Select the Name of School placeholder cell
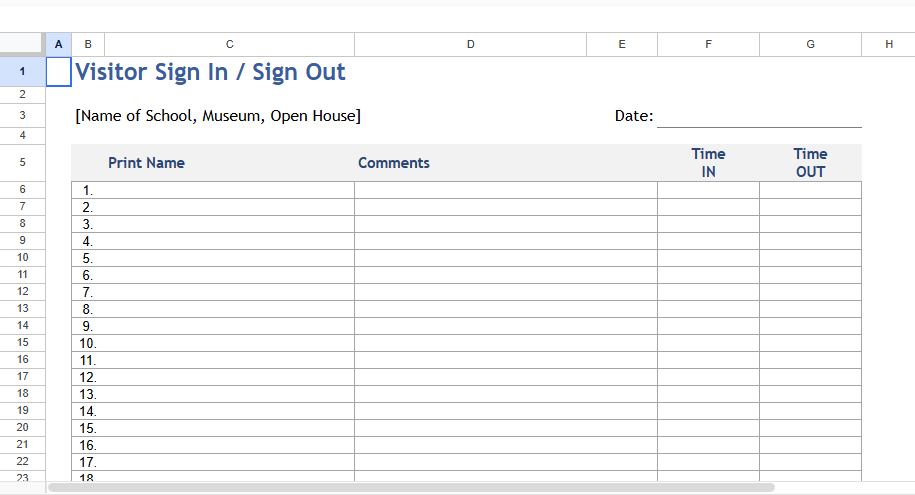 point(218,116)
